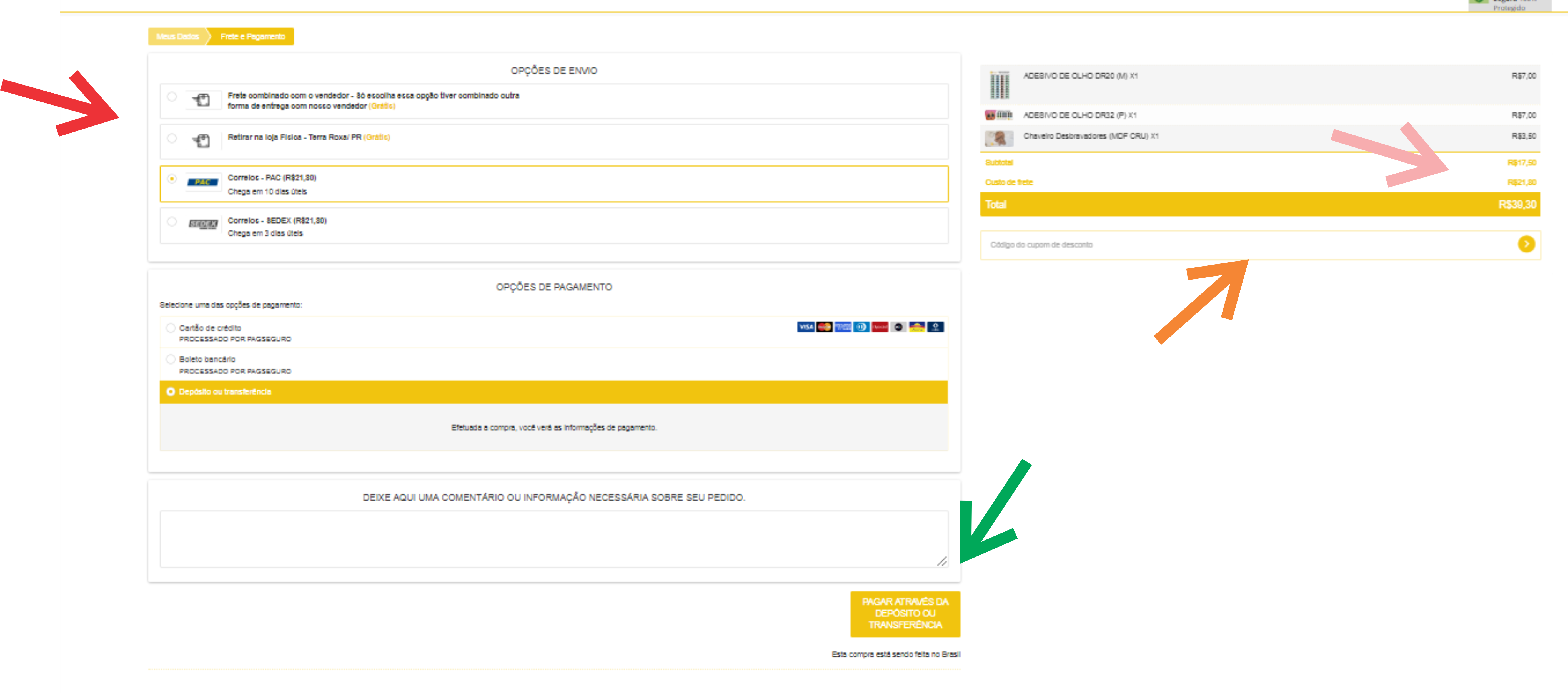This screenshot has height=693, width=1568.
Task: Click the 'OPÇÕES DE ENVIO' heading
Action: tap(554, 71)
